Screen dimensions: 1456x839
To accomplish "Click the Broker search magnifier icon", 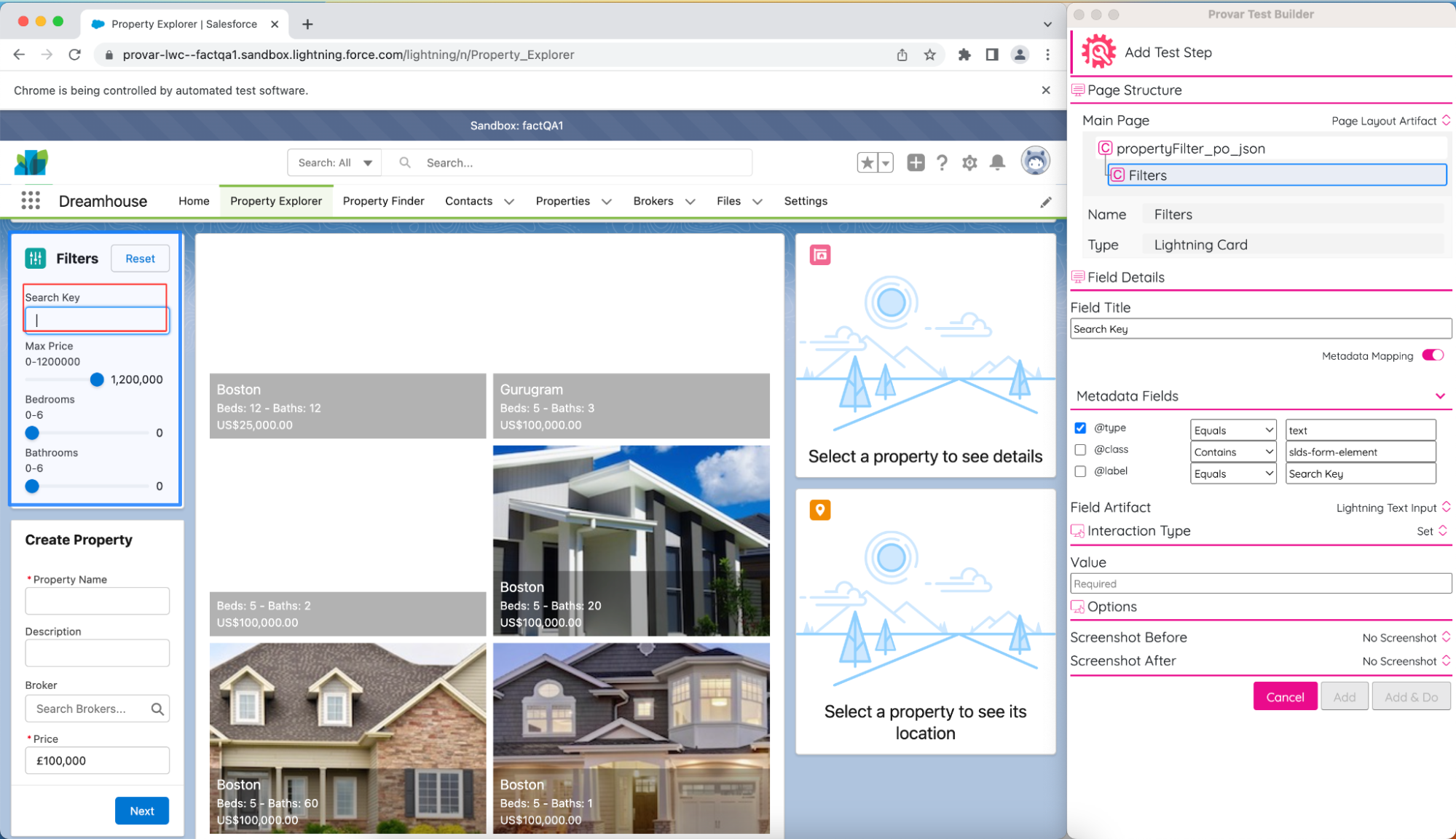I will [157, 709].
